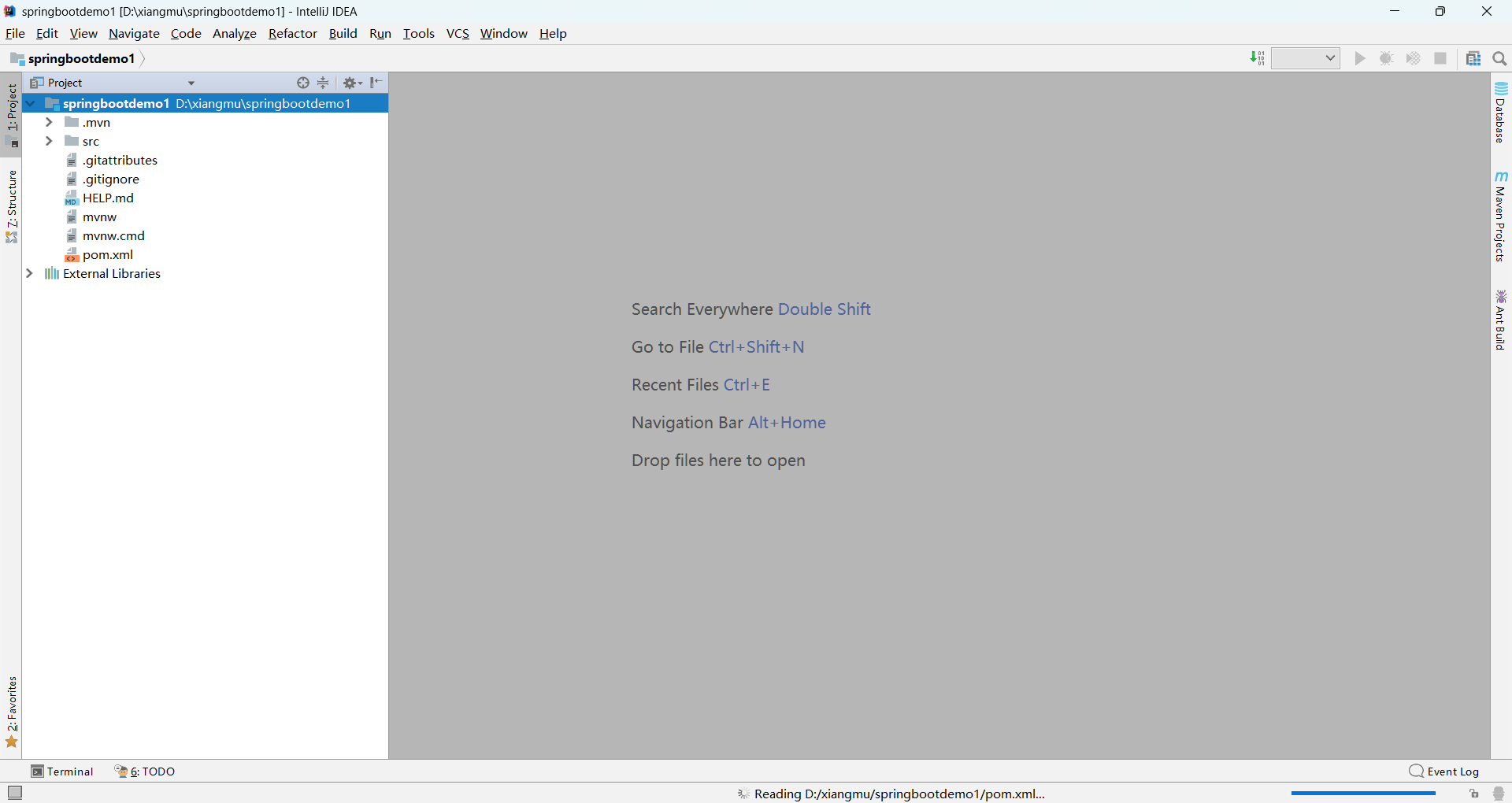Image resolution: width=1512 pixels, height=803 pixels.
Task: Click the src folder icon
Action: tap(72, 141)
